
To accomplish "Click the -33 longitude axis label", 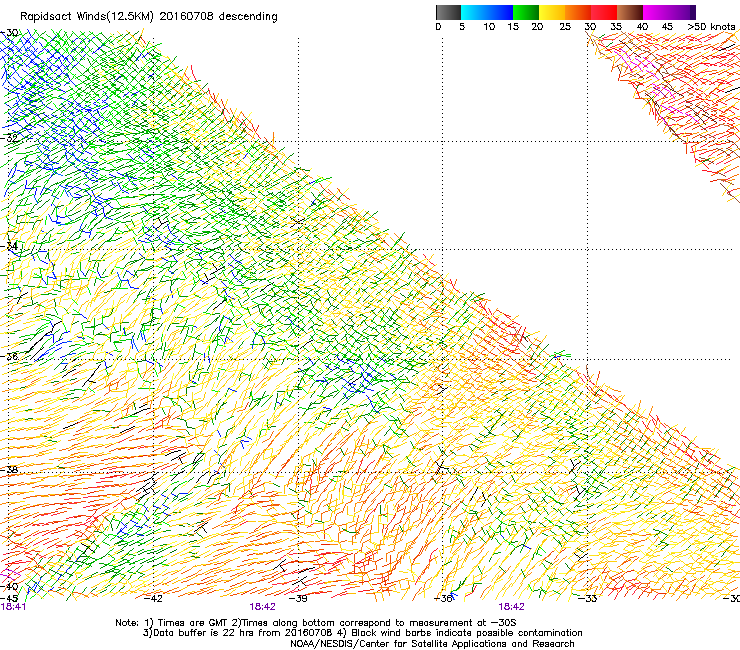I will coord(587,598).
